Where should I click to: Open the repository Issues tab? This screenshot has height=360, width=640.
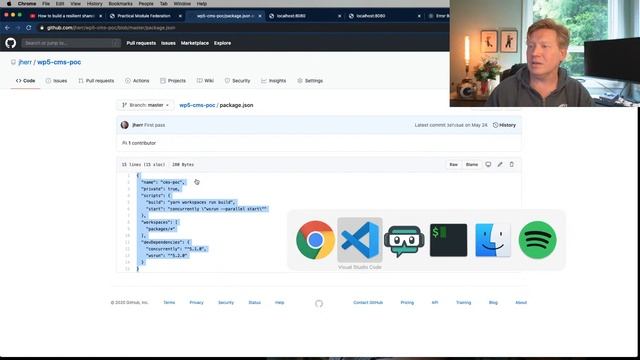[x=56, y=81]
